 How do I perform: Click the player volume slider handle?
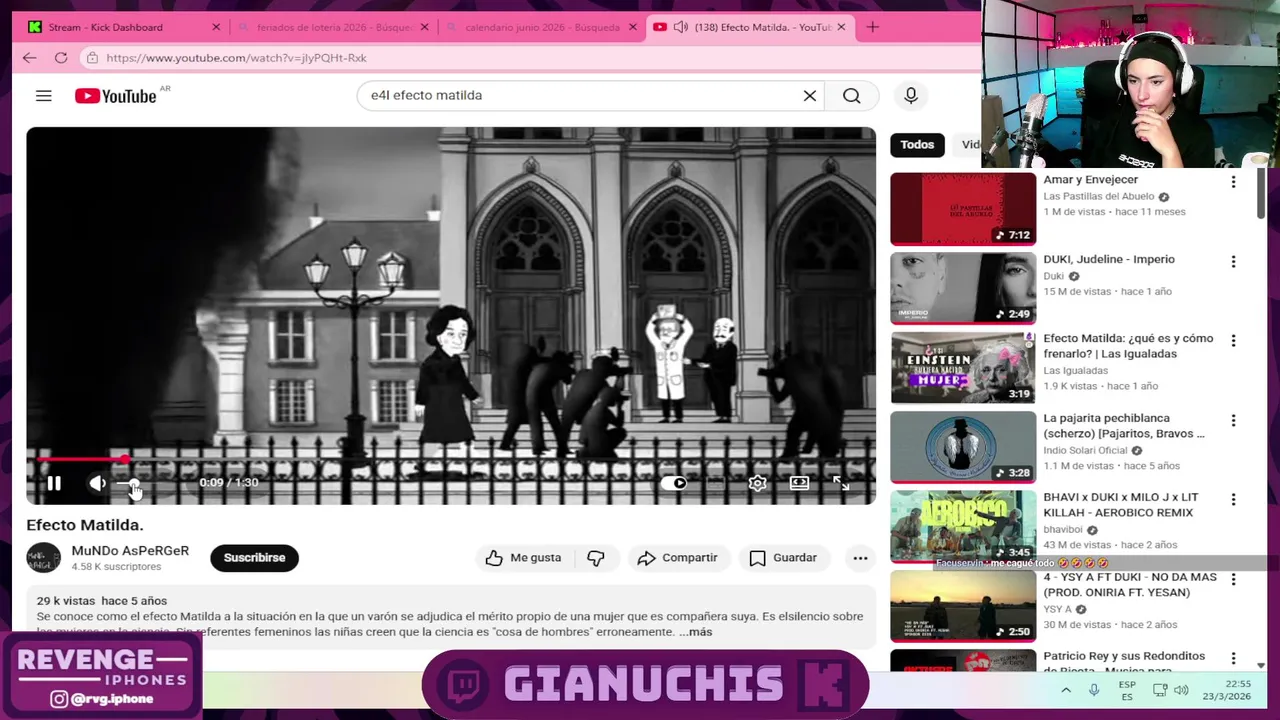coord(134,483)
